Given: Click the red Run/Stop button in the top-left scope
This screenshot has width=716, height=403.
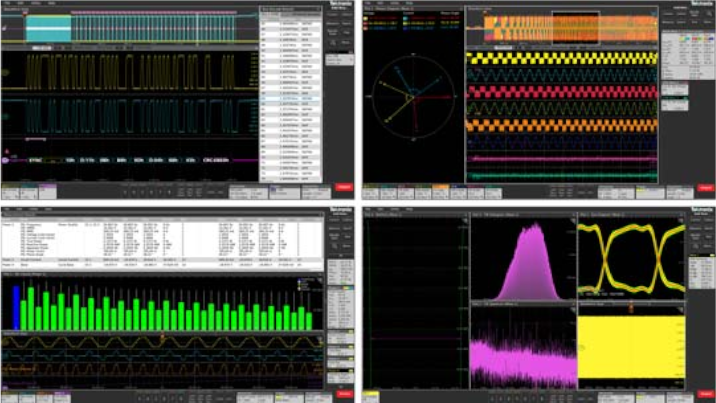Looking at the screenshot, I should (344, 187).
